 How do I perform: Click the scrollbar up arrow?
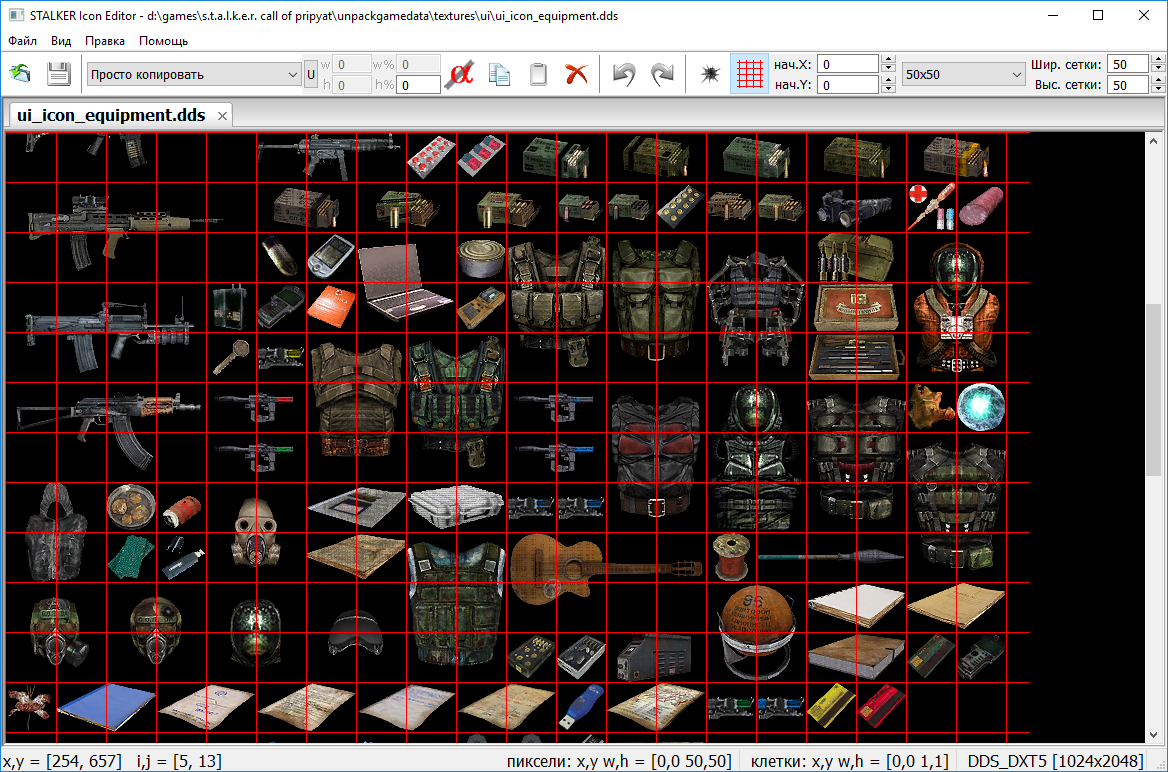pyautogui.click(x=1153, y=141)
